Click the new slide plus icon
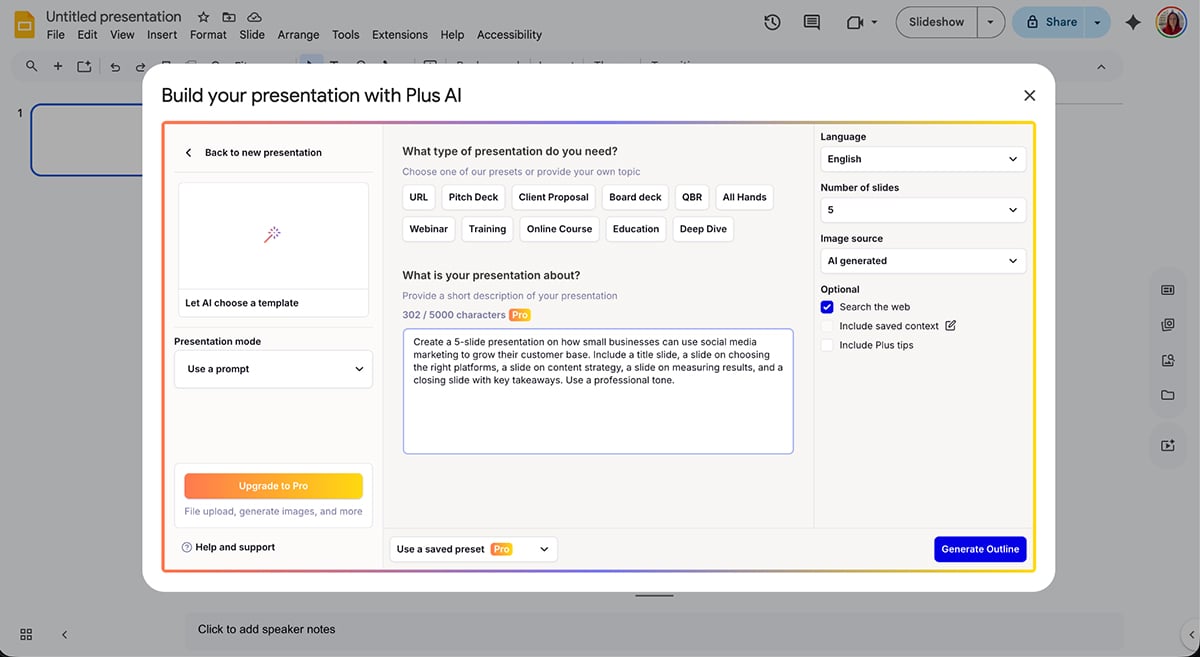The image size is (1200, 657). click(58, 66)
